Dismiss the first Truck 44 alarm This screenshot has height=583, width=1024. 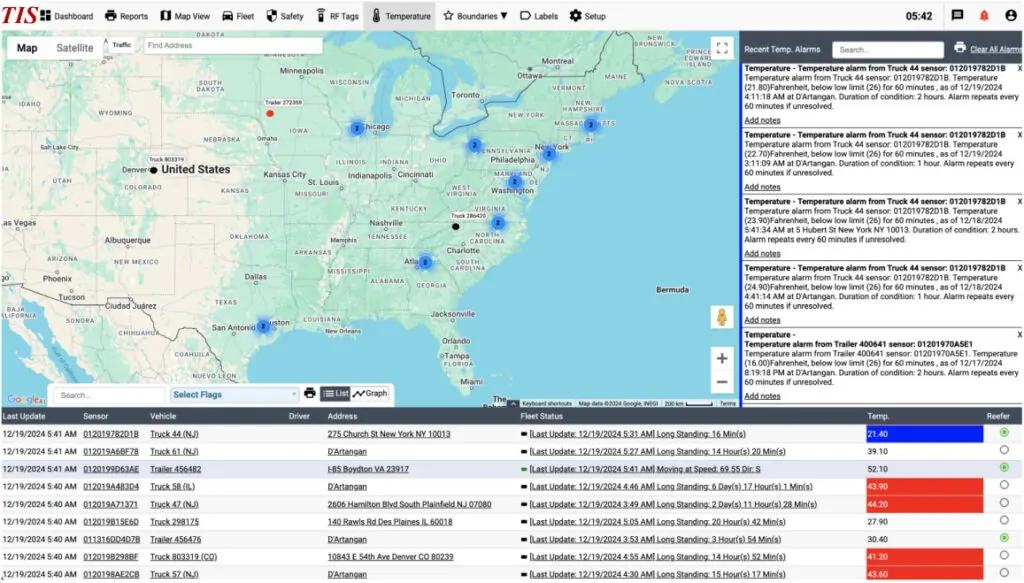[x=1019, y=68]
